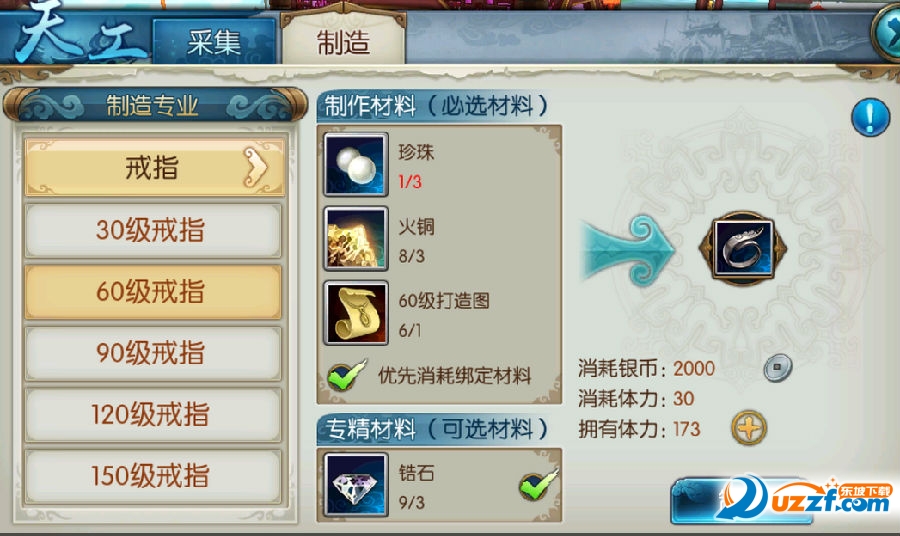Switch to the 采集 tab
The width and height of the screenshot is (900, 536).
214,41
